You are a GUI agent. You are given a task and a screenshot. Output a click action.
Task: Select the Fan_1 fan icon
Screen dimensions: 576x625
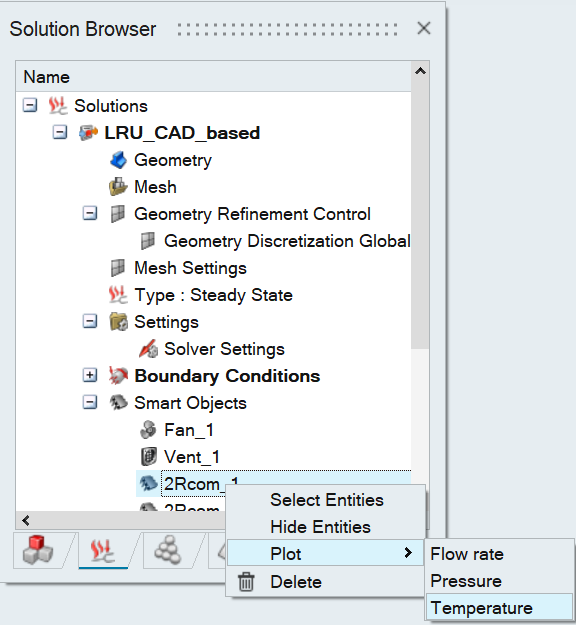[x=148, y=430]
